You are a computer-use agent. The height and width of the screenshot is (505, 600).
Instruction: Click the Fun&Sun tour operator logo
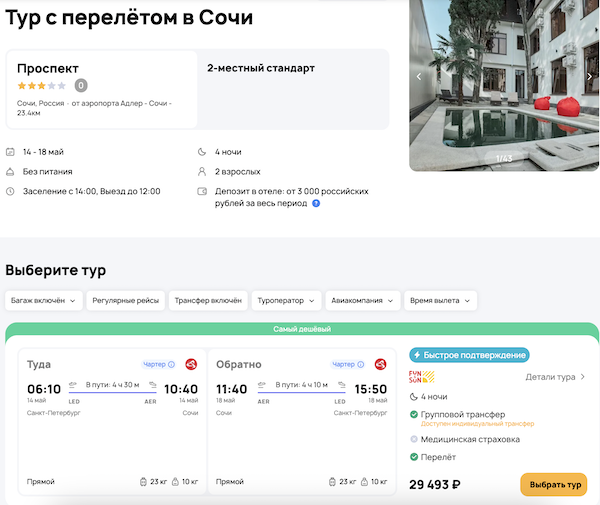423,377
